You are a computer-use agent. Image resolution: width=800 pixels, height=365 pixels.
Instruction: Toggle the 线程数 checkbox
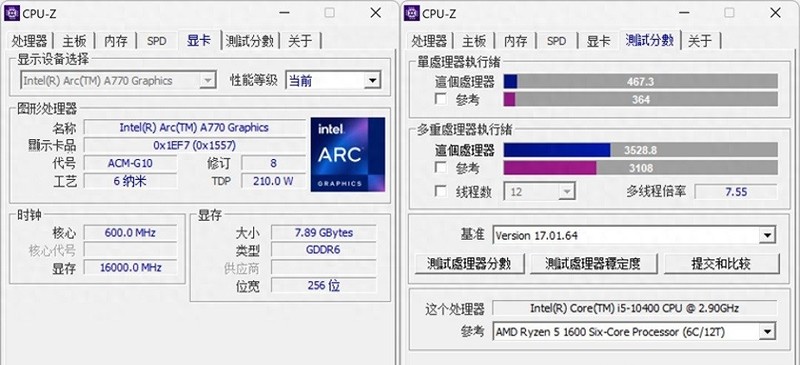coord(441,191)
